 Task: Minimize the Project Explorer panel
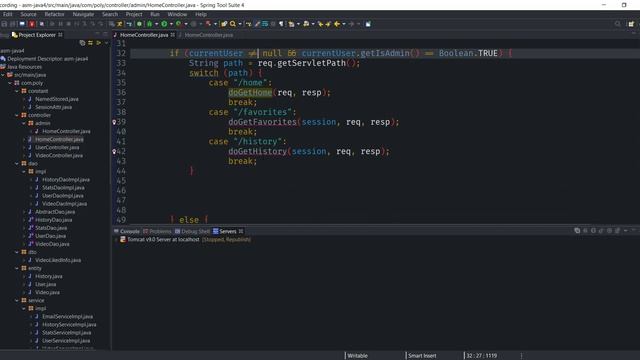pyautogui.click(x=98, y=34)
